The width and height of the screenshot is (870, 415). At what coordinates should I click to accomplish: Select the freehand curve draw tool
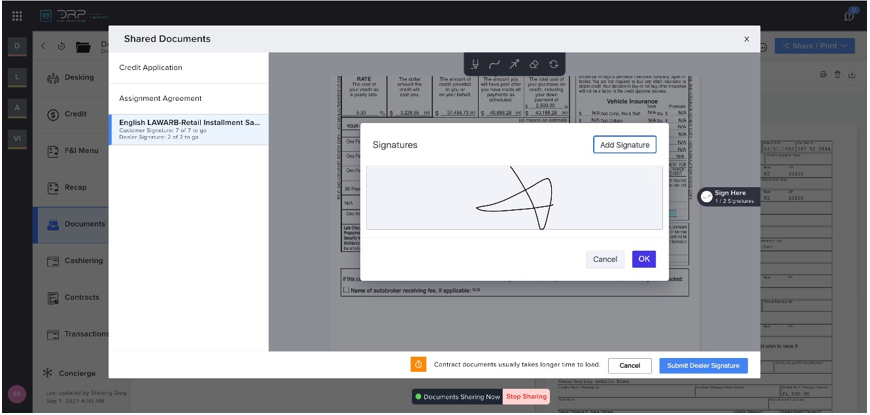pos(494,64)
